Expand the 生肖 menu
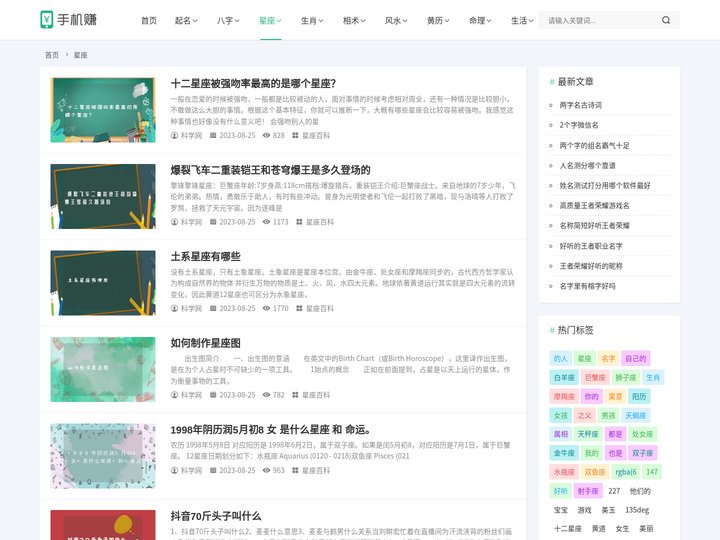The height and width of the screenshot is (540, 720). point(312,21)
